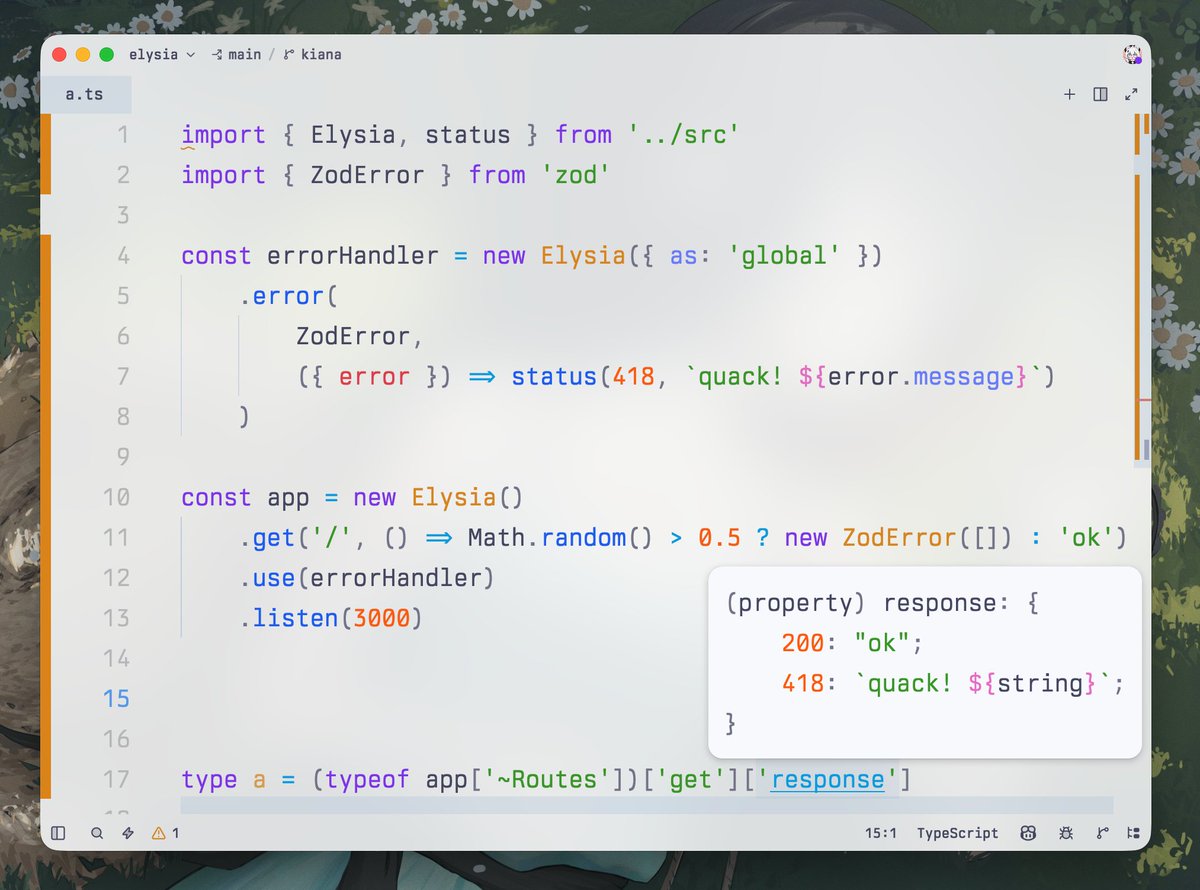Click typeof keyword on line 17
This screenshot has width=1200, height=890.
click(x=367, y=779)
